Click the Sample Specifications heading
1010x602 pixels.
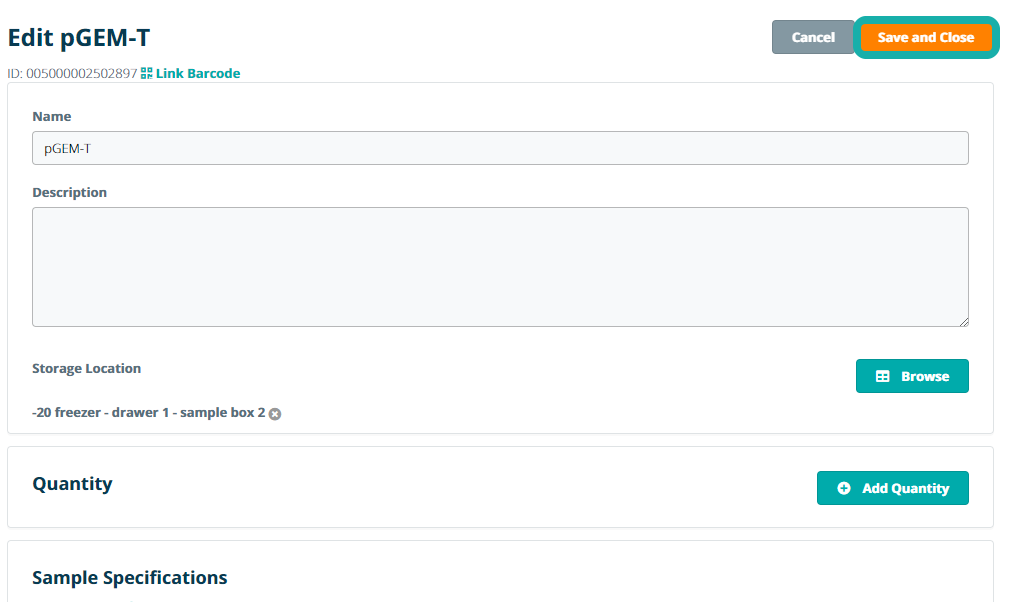130,578
